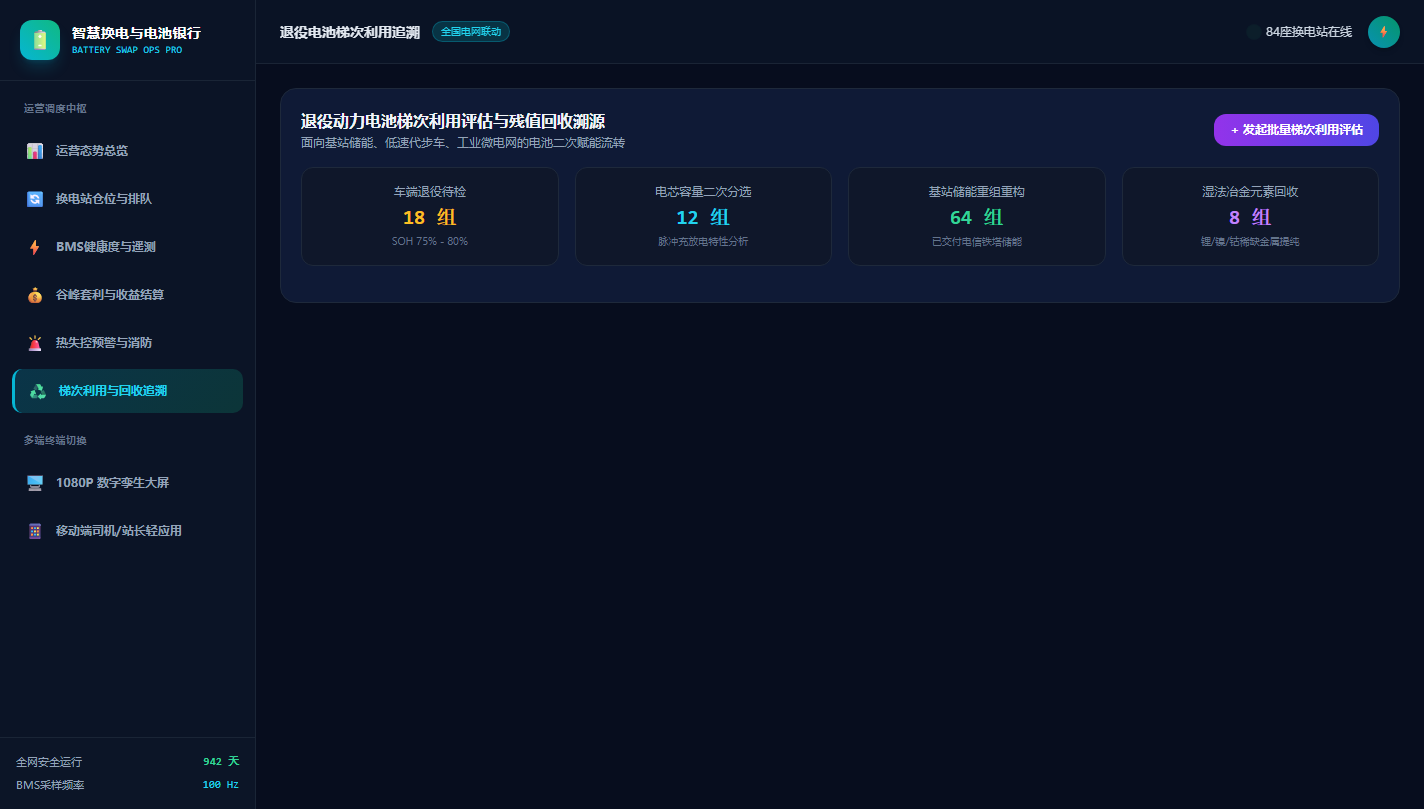Open the round lightning avatar in the header
The width and height of the screenshot is (1424, 809).
click(1384, 32)
